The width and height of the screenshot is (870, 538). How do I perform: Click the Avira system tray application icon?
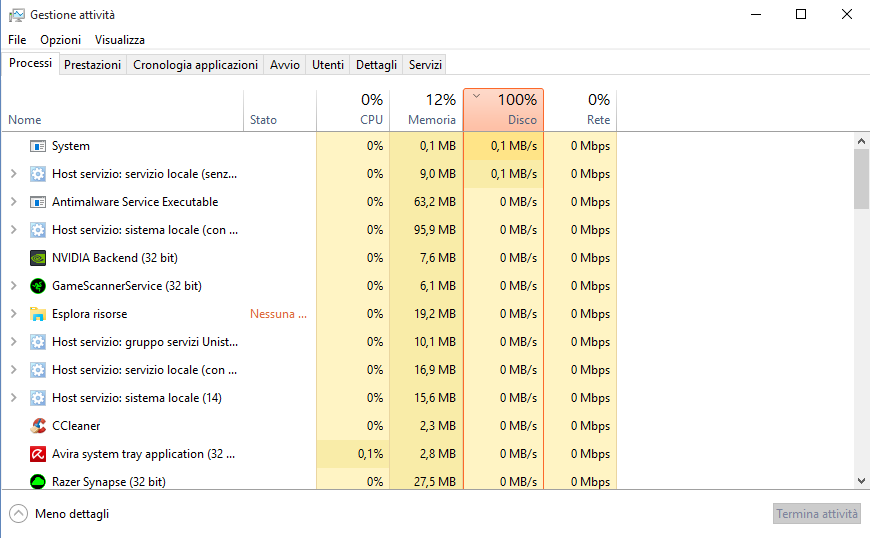38,454
